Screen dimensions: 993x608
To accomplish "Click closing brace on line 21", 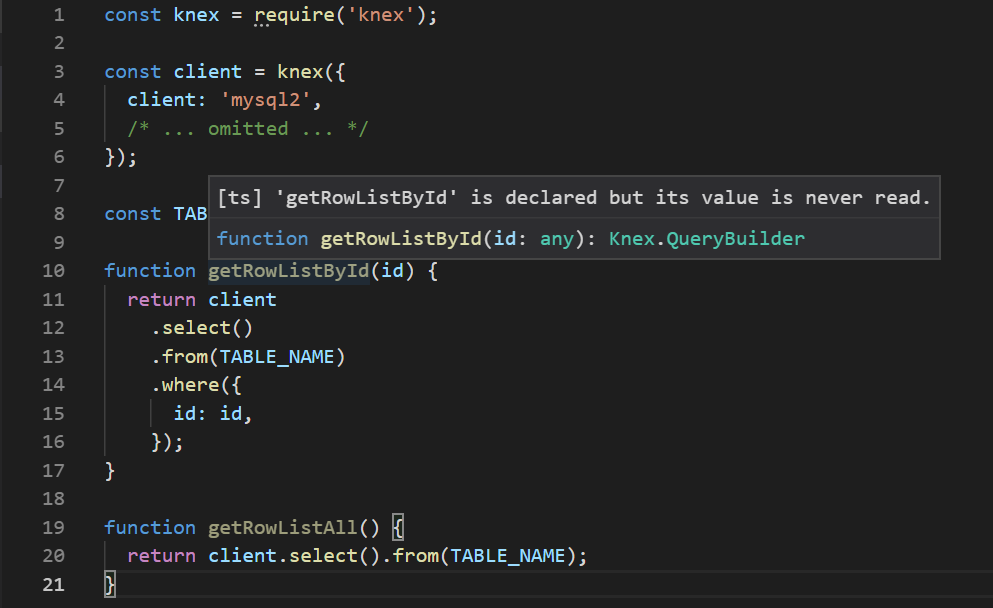I will click(x=110, y=583).
